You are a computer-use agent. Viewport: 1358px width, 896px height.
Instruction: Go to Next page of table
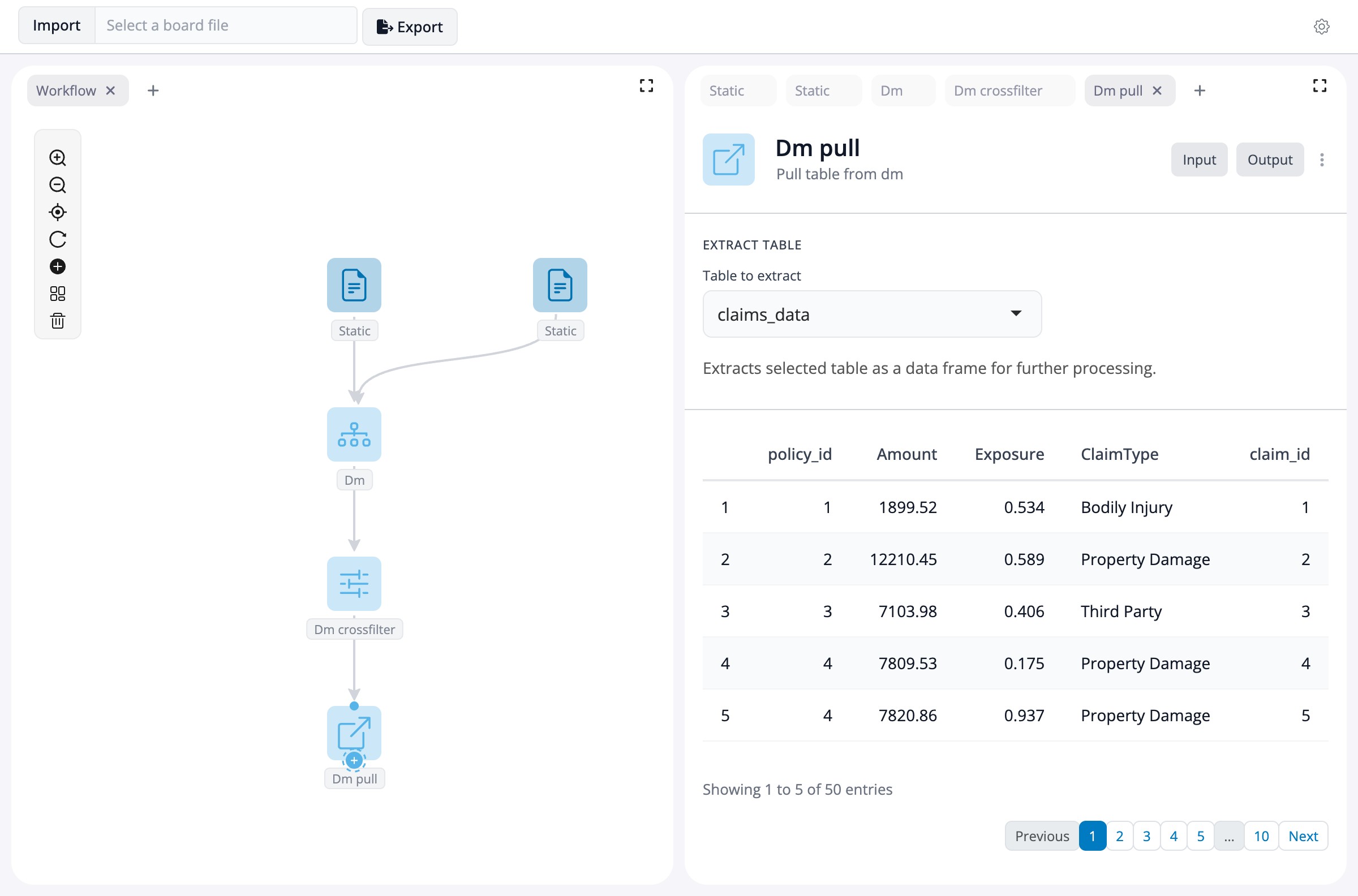point(1303,836)
